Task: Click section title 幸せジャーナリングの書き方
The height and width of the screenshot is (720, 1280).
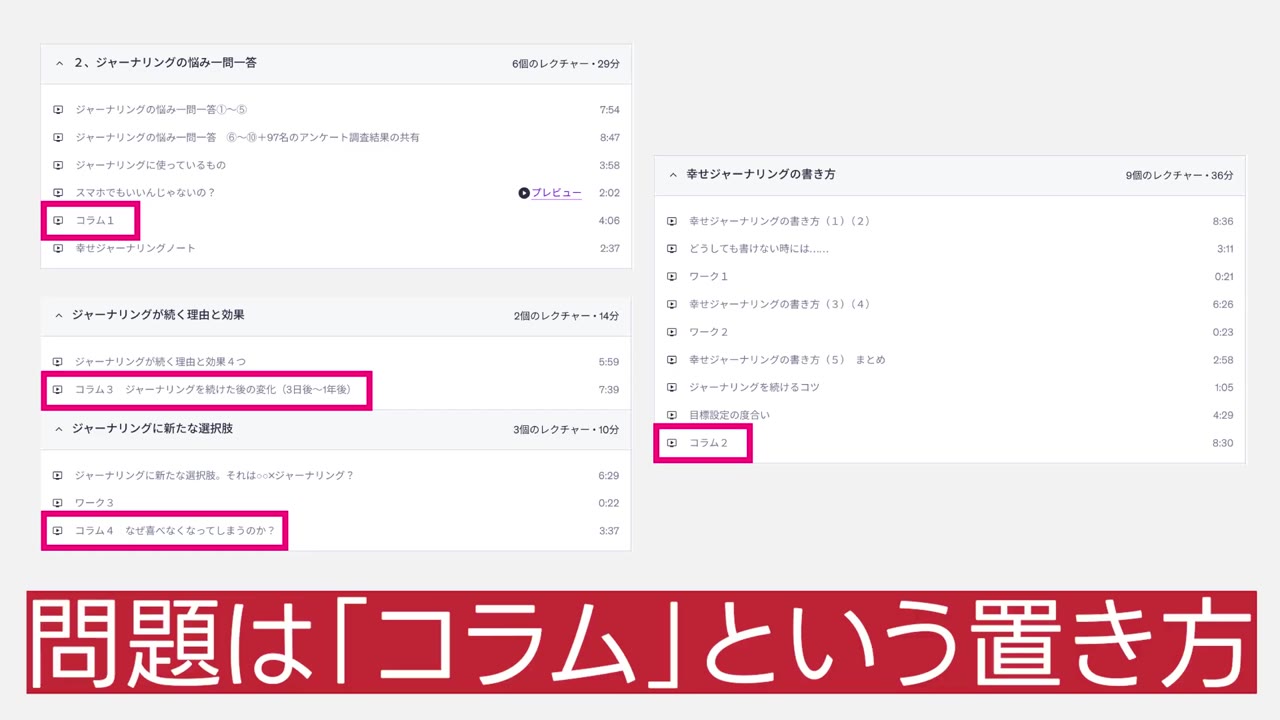Action: tap(761, 174)
